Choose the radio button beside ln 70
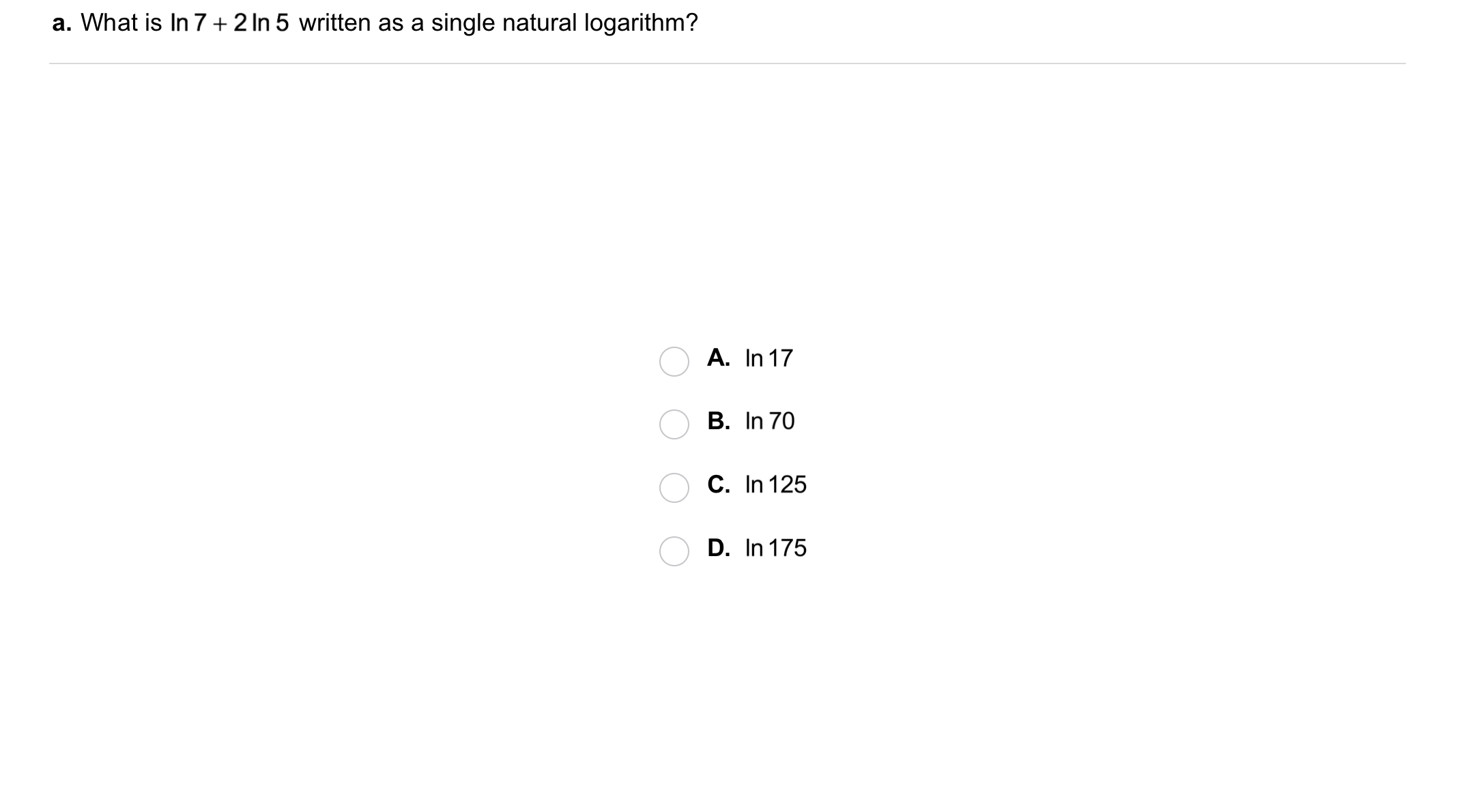1466x812 pixels. (x=674, y=424)
